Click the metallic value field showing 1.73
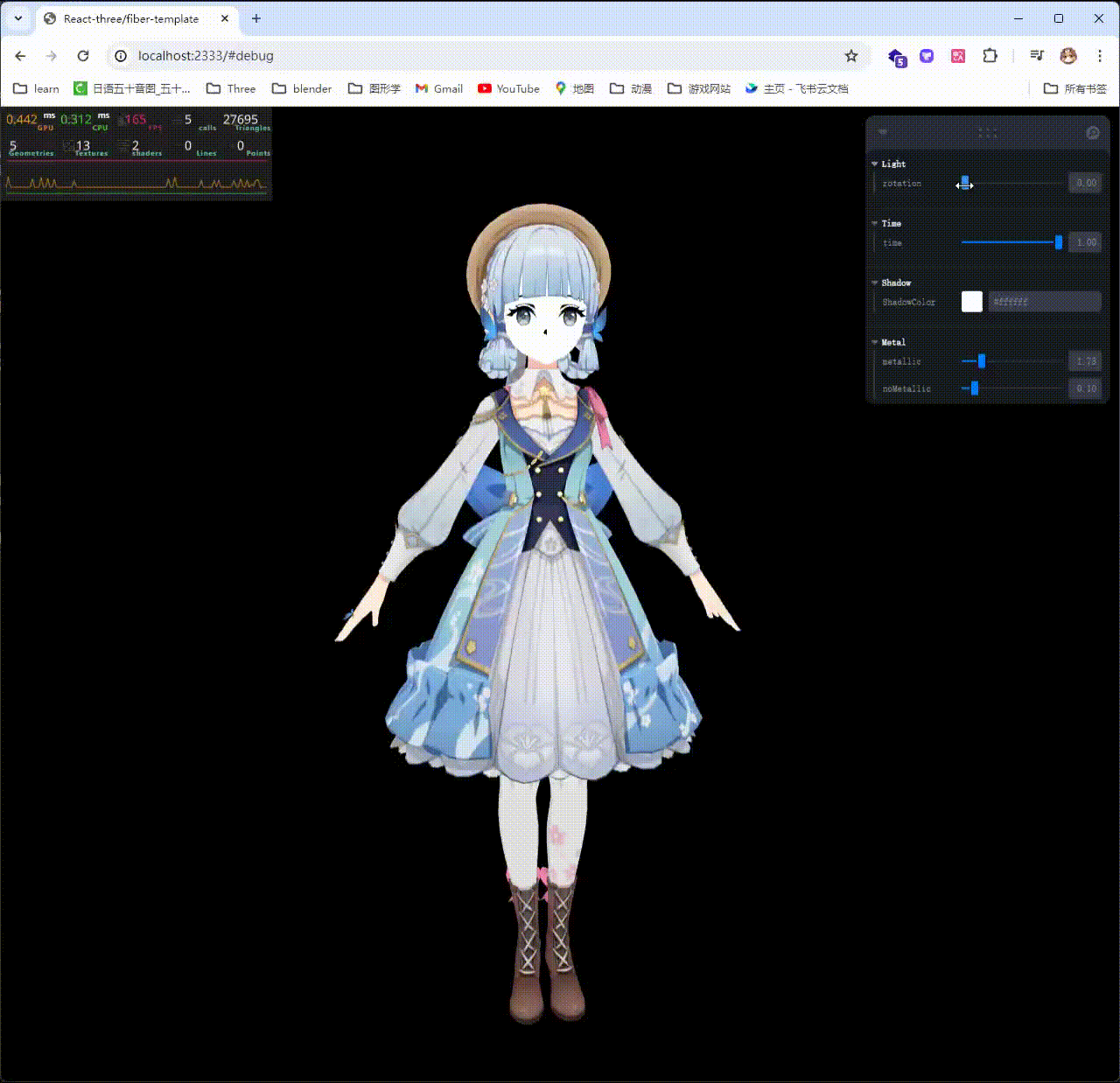 (x=1085, y=361)
